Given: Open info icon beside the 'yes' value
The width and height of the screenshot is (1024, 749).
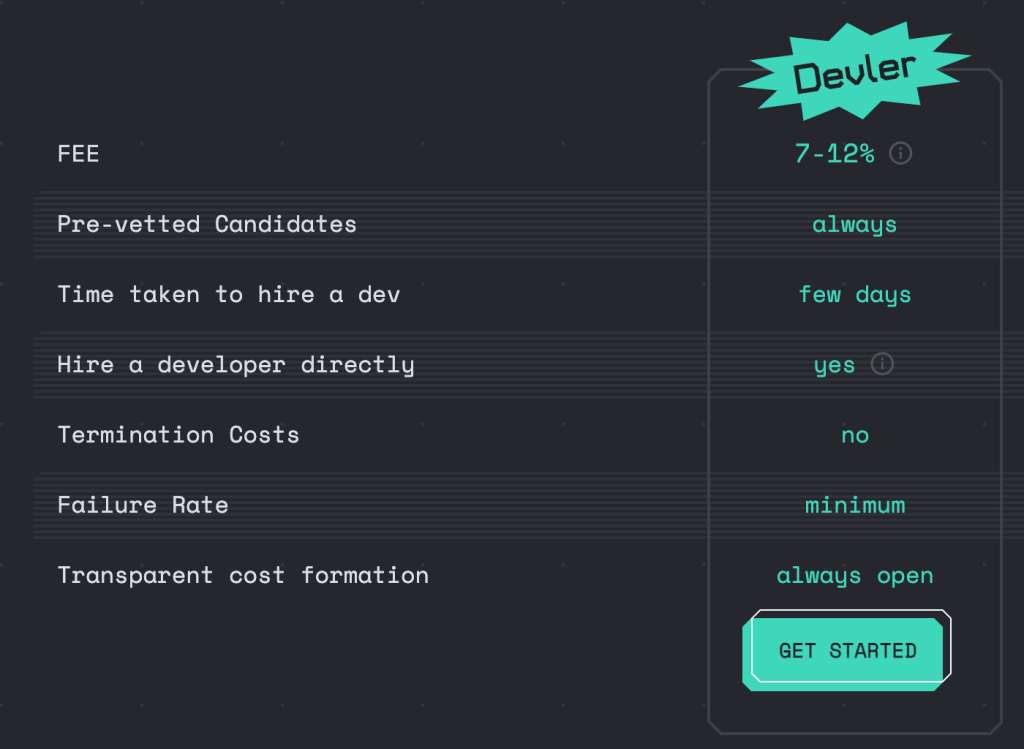Looking at the screenshot, I should point(882,364).
